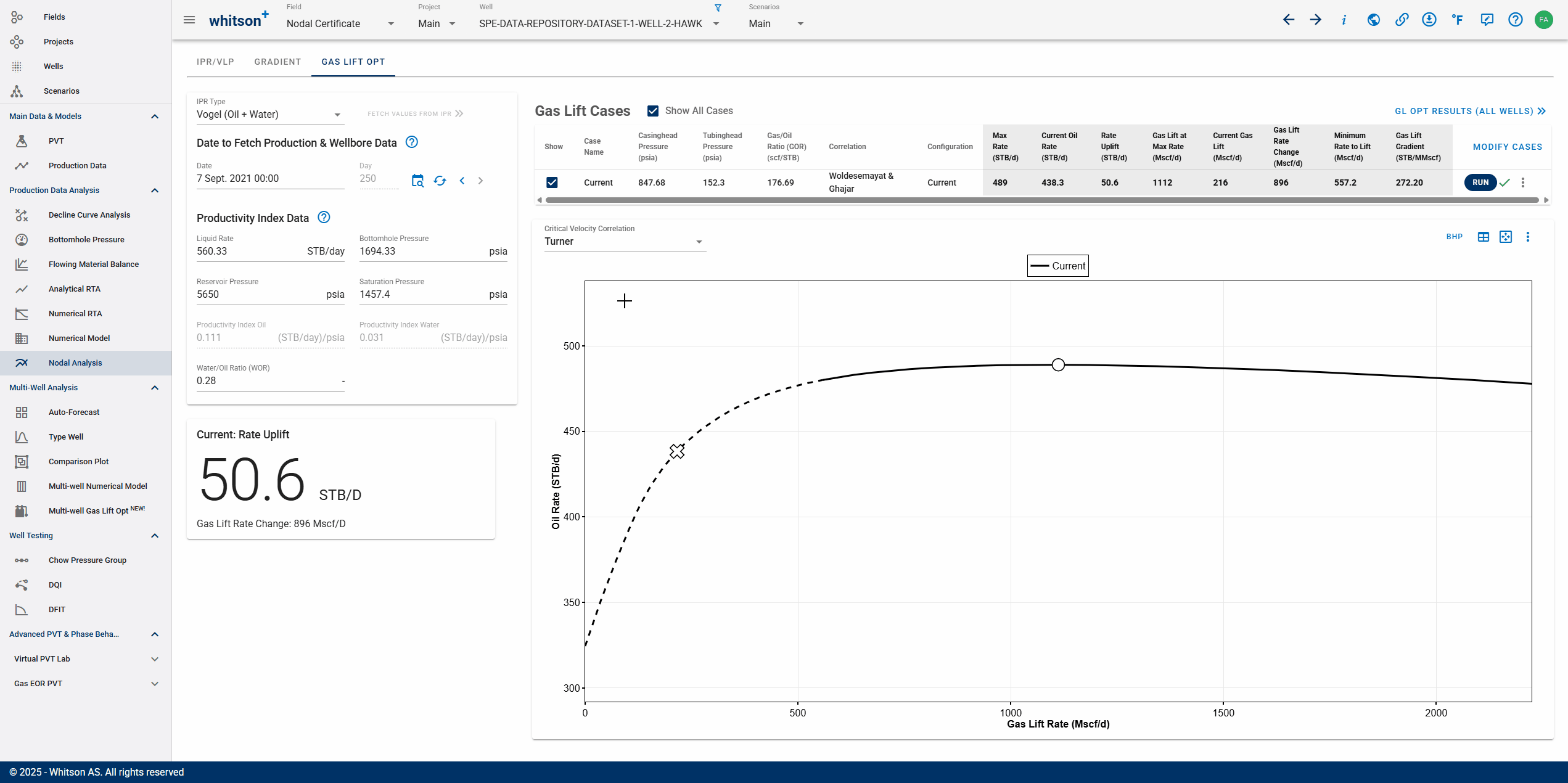The width and height of the screenshot is (1568, 783).
Task: Expand Virtual PVT Lab section
Action: (155, 658)
